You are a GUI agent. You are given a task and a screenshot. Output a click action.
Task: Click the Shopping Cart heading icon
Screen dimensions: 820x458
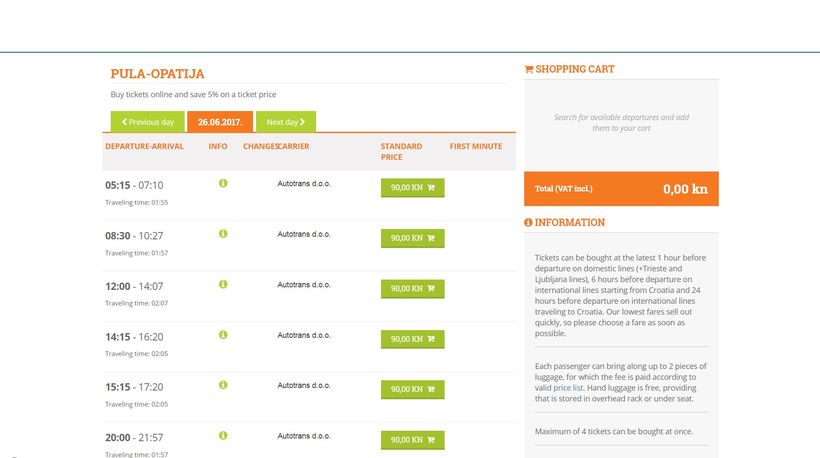click(x=529, y=70)
